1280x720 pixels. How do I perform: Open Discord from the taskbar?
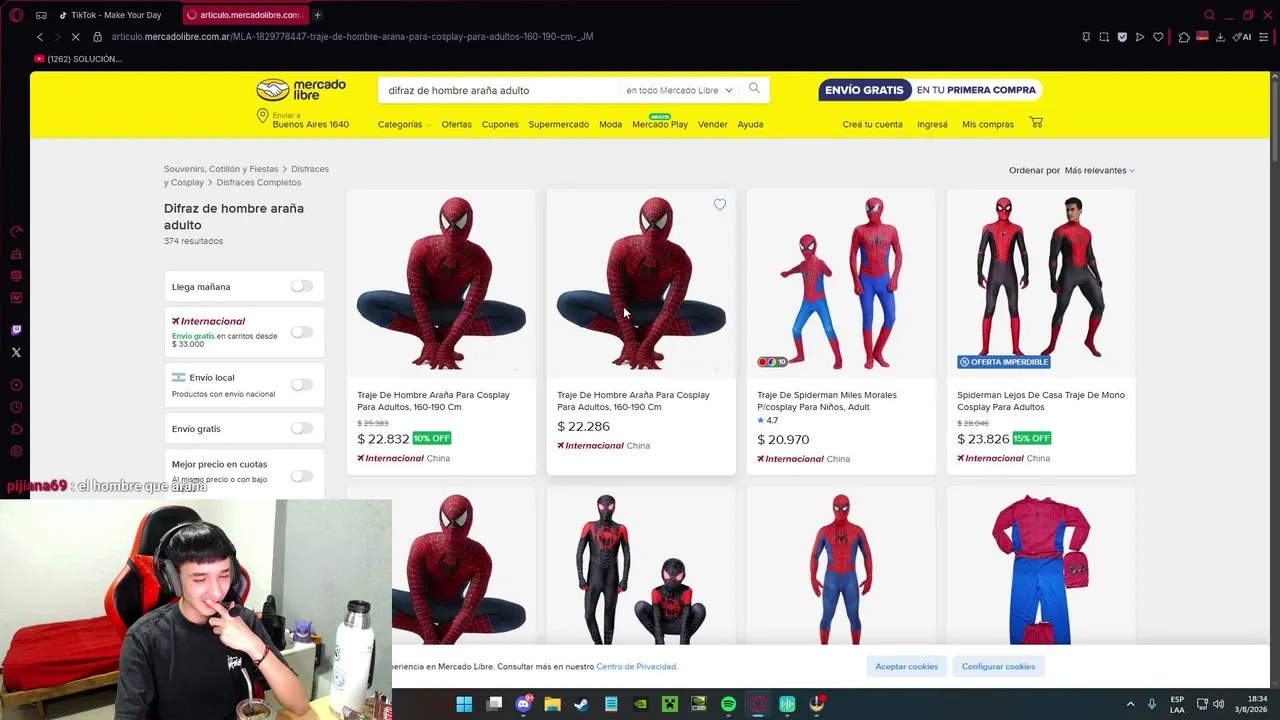[523, 704]
